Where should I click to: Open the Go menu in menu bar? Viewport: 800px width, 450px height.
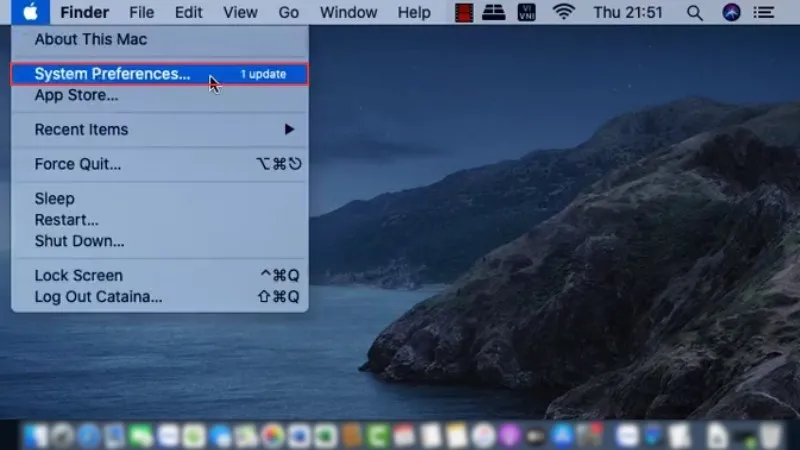[x=289, y=13]
